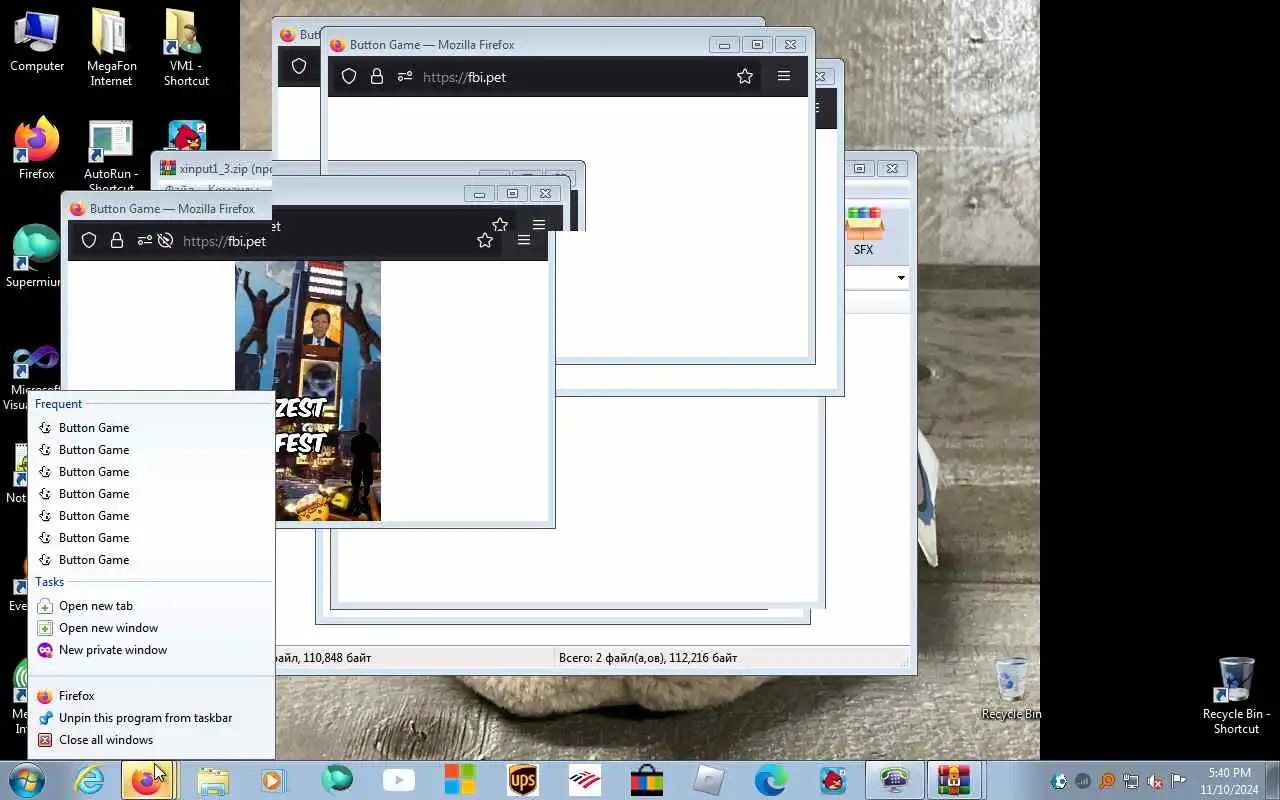Viewport: 1280px width, 800px height.
Task: Open Windows Media Player on taskbar
Action: coord(273,780)
